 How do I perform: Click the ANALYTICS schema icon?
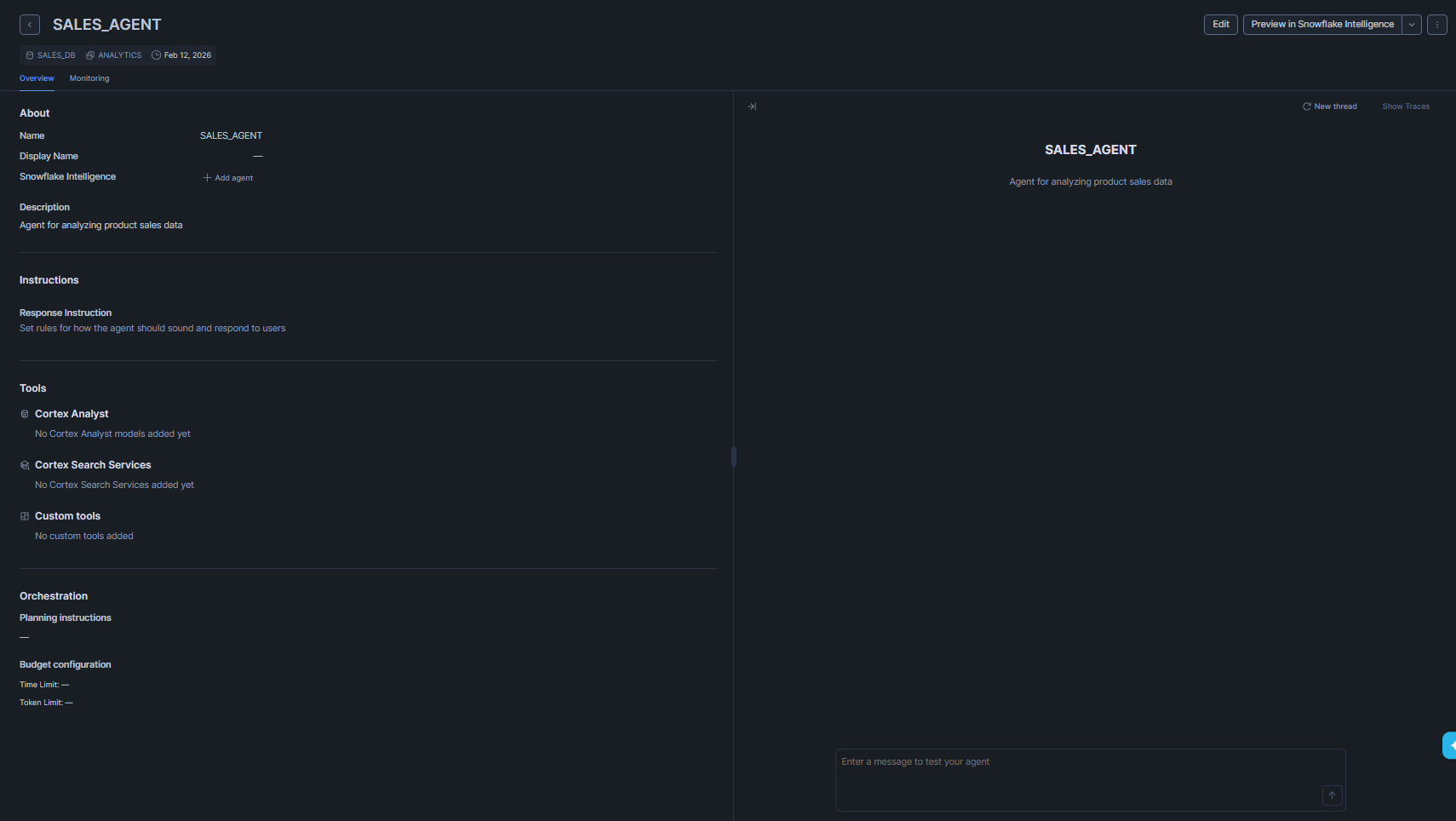tap(89, 55)
